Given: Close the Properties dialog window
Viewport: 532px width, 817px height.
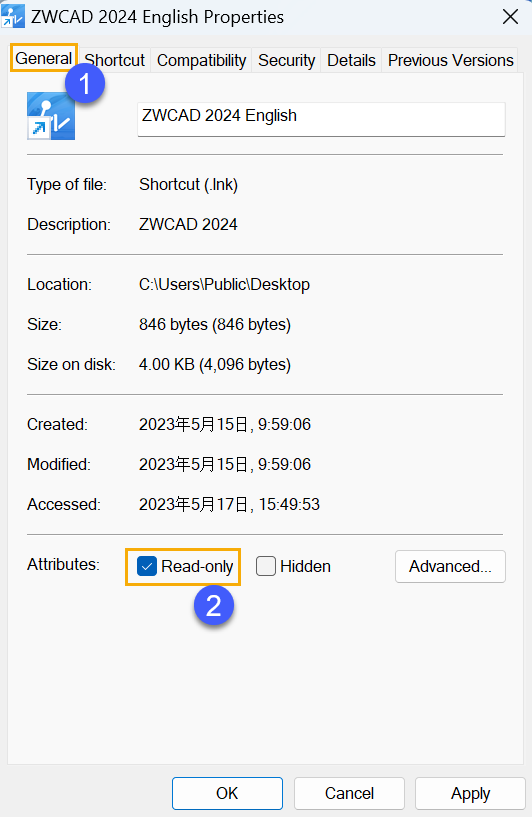Looking at the screenshot, I should pos(510,17).
